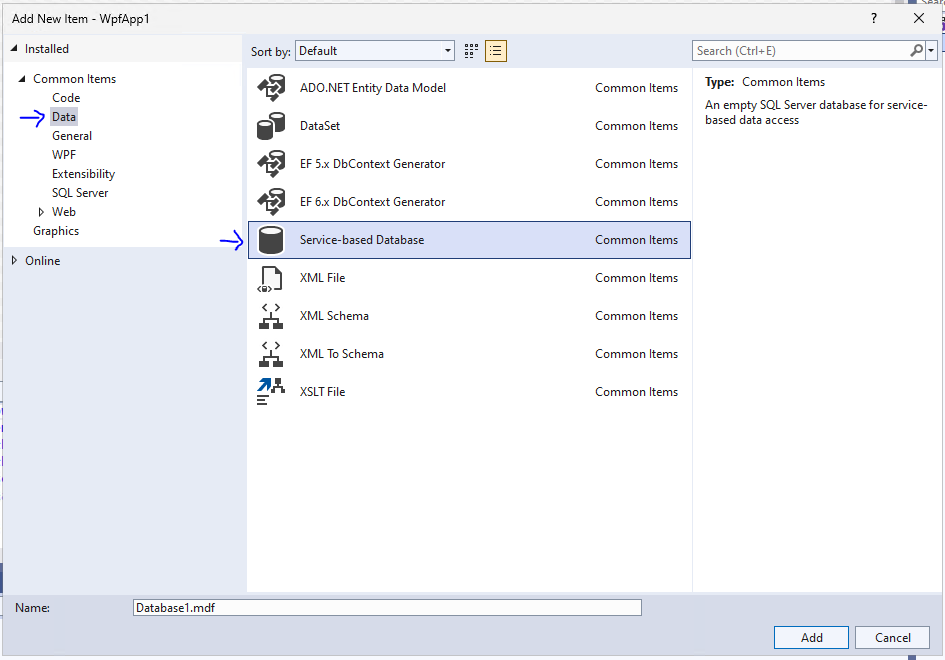Select the XML File template name
This screenshot has height=660, width=945.
coord(322,278)
